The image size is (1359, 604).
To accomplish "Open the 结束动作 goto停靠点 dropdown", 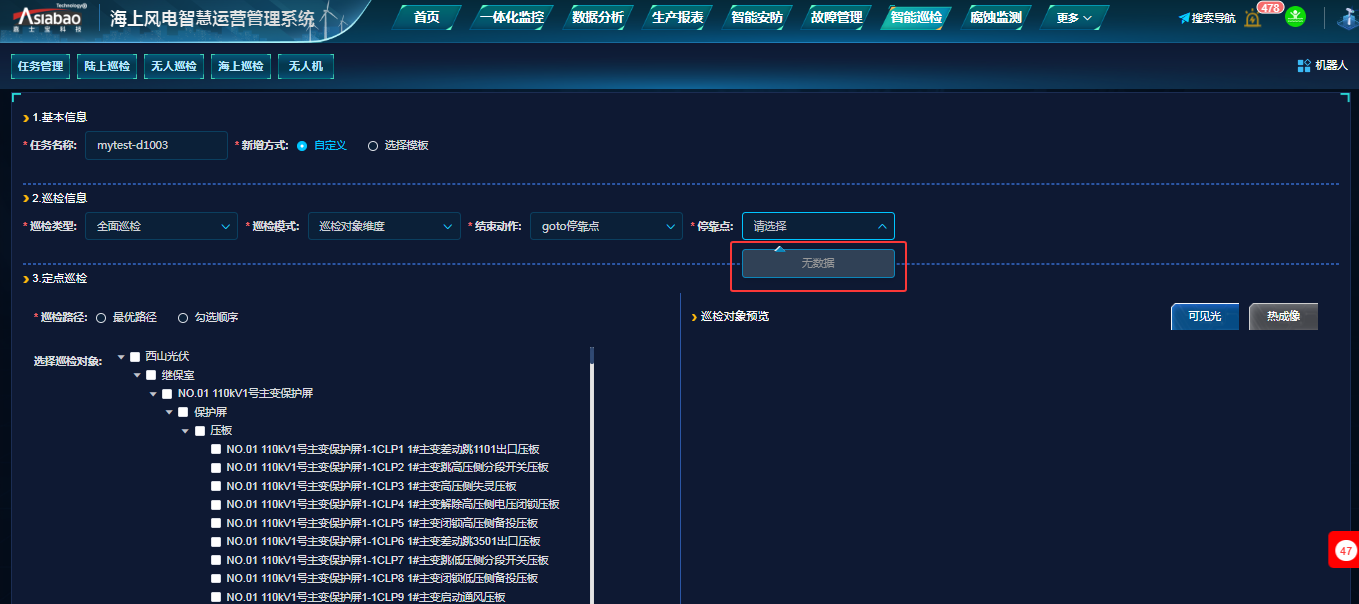I will pyautogui.click(x=605, y=227).
